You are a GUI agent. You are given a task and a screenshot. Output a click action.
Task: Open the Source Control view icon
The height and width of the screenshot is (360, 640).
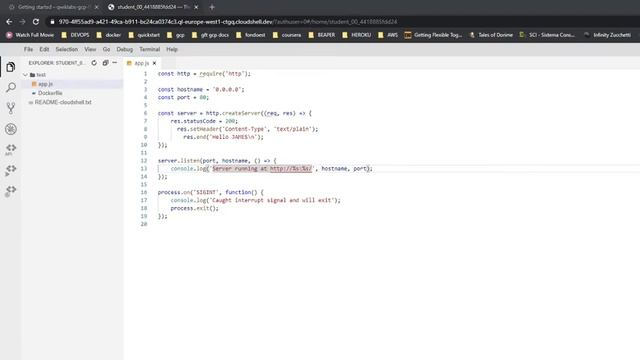(11, 108)
